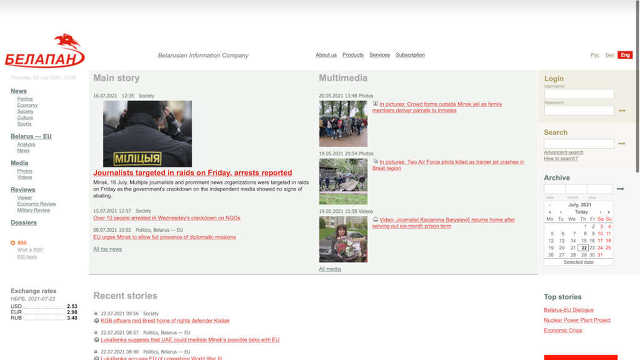Select the English language tab
The image size is (640, 360).
625,55
